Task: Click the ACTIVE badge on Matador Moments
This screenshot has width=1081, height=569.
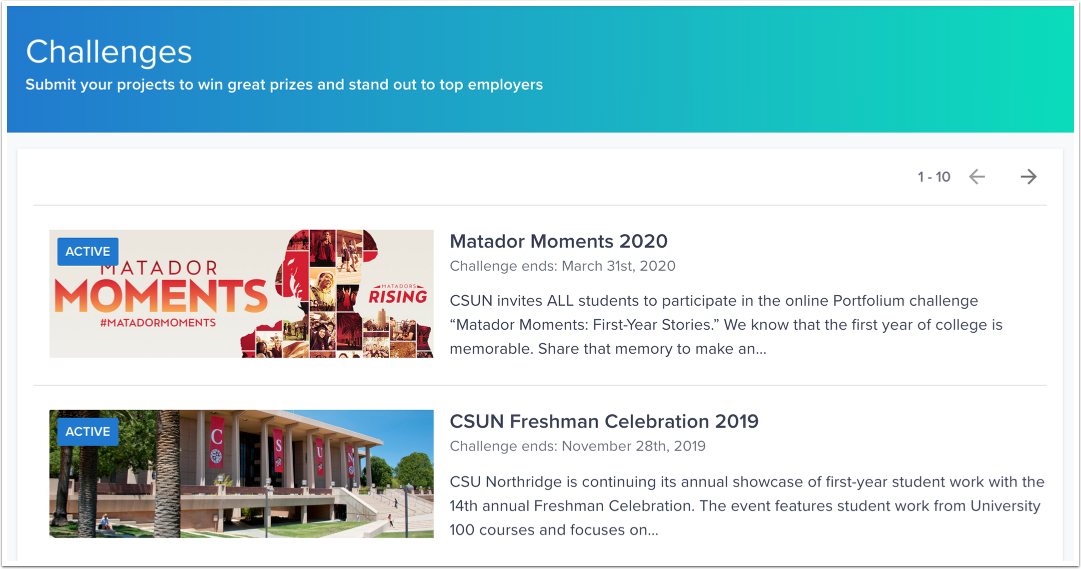Action: click(88, 252)
